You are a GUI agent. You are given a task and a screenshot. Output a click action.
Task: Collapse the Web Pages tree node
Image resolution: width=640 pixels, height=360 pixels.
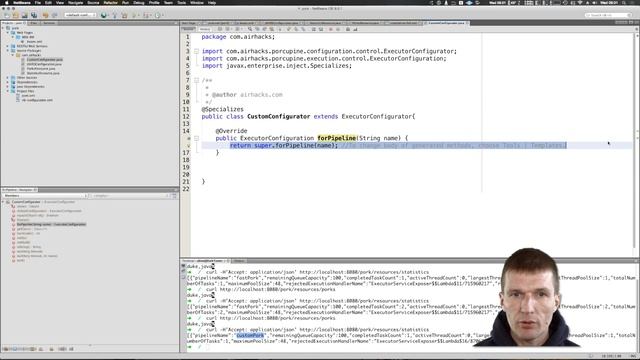(7, 33)
